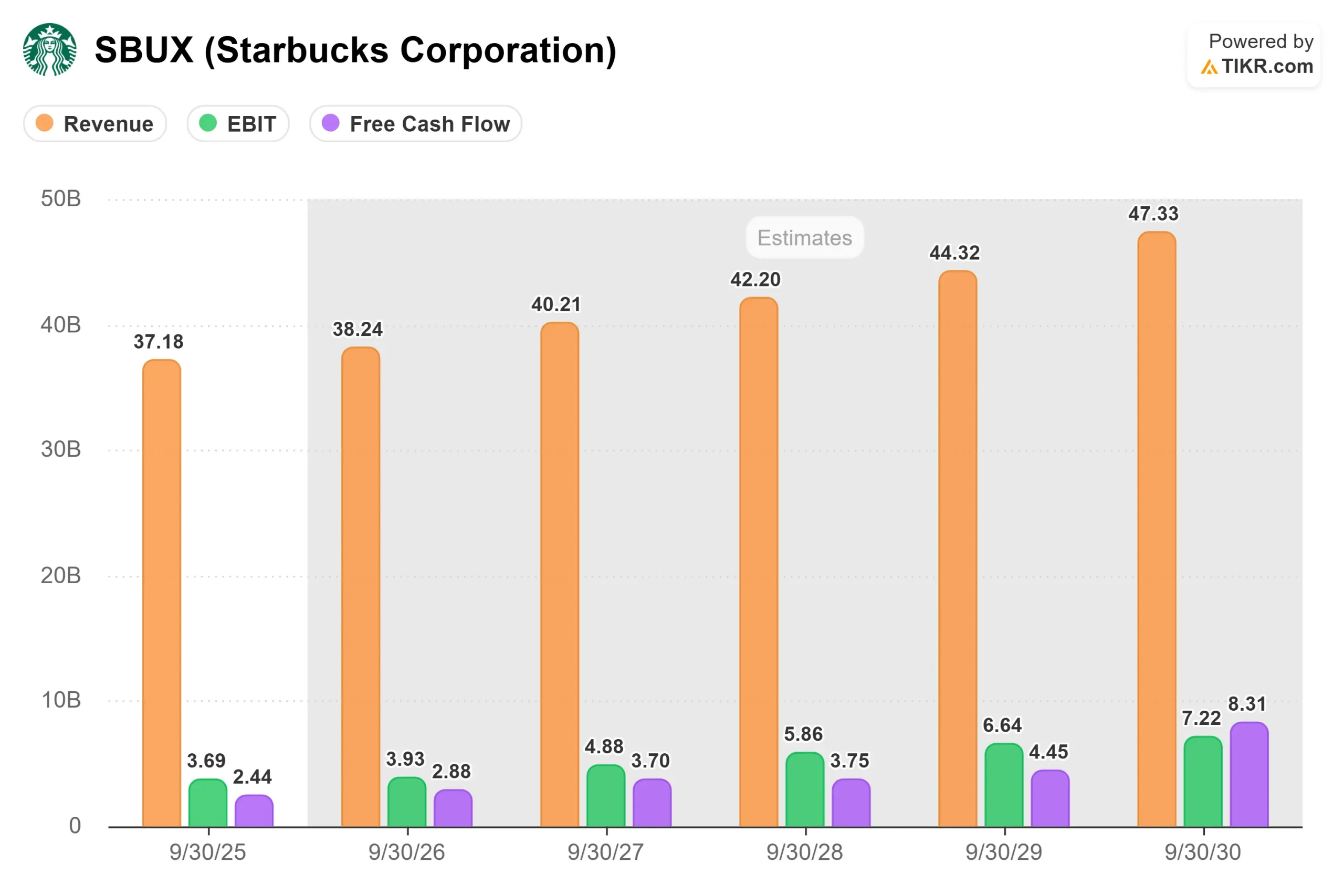Click the green EBIT legend dot
The height and width of the screenshot is (896, 1344).
[208, 123]
